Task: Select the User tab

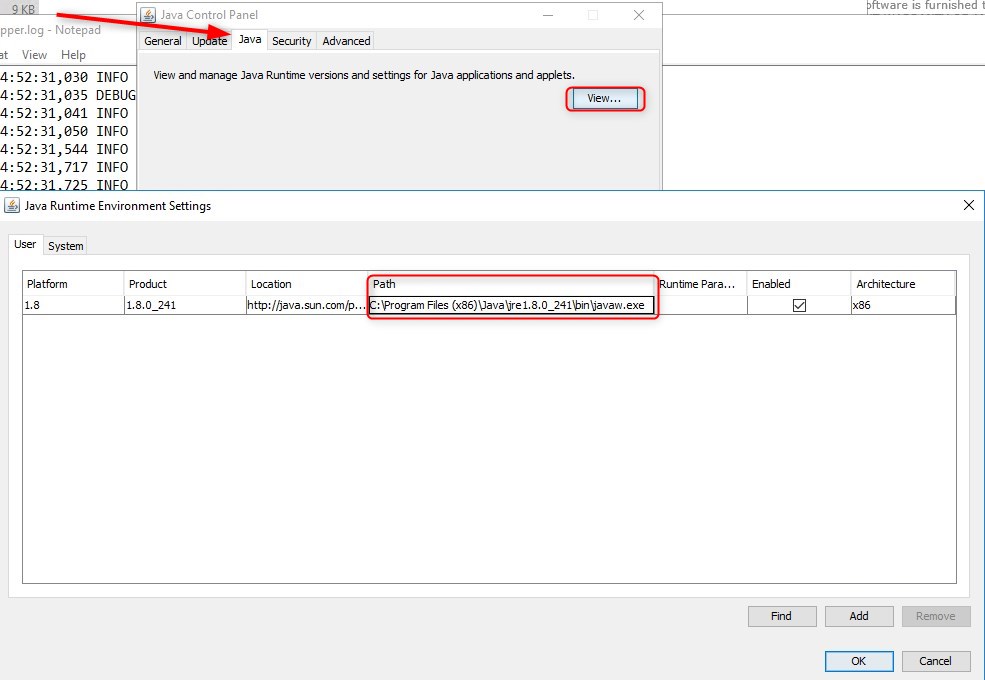Action: (25, 243)
